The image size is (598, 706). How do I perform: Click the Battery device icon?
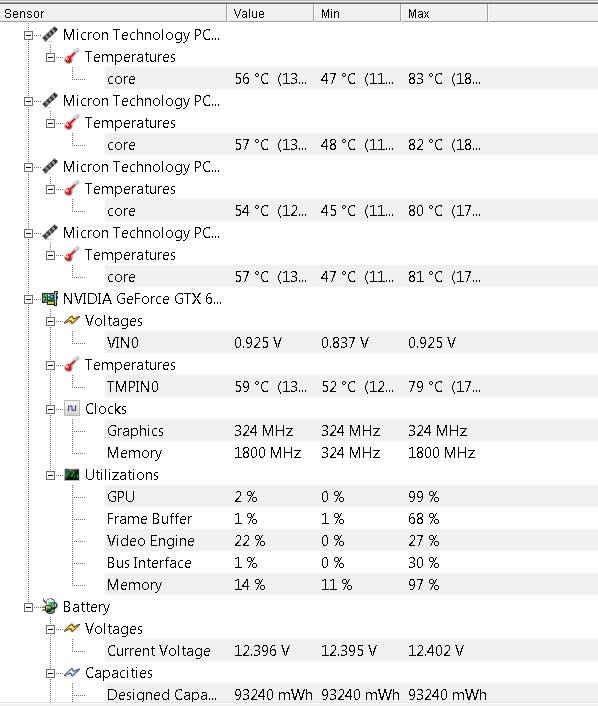(50, 606)
